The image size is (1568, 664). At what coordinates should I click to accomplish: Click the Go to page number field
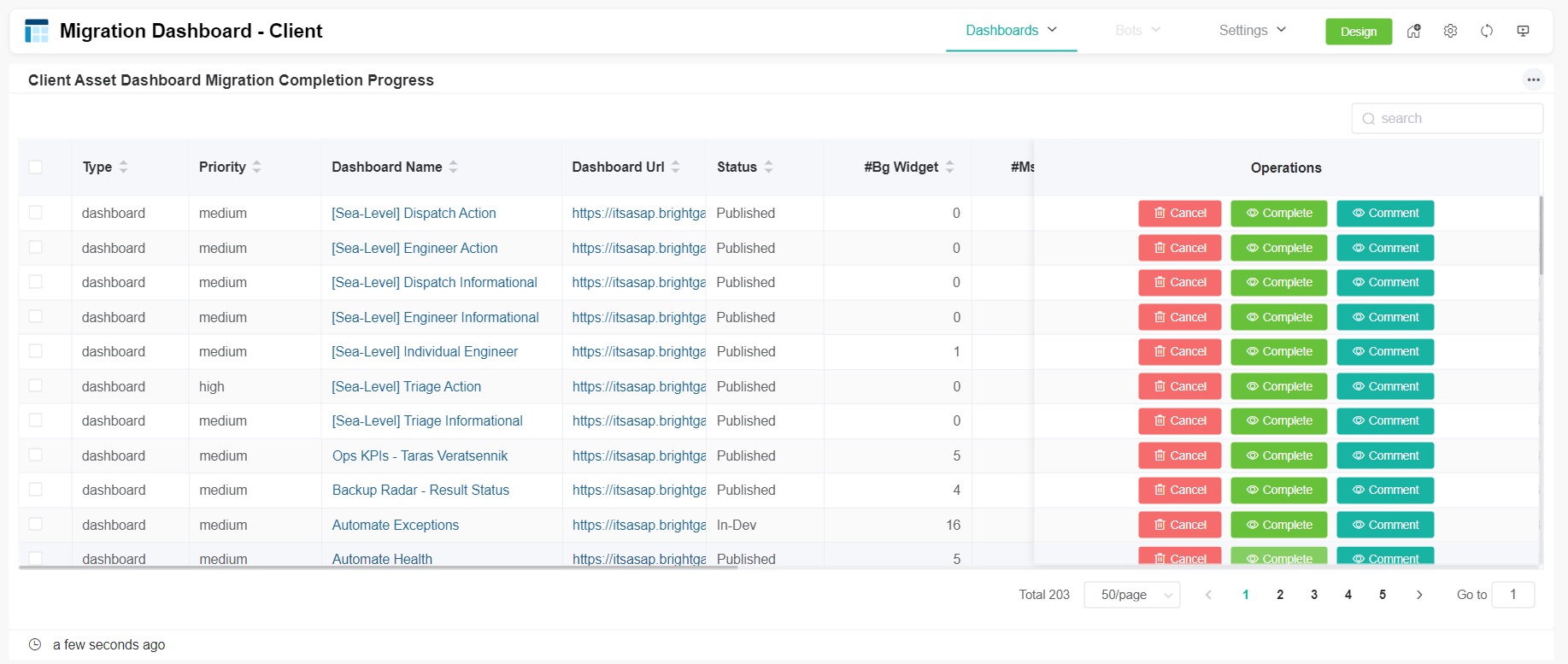click(1513, 595)
